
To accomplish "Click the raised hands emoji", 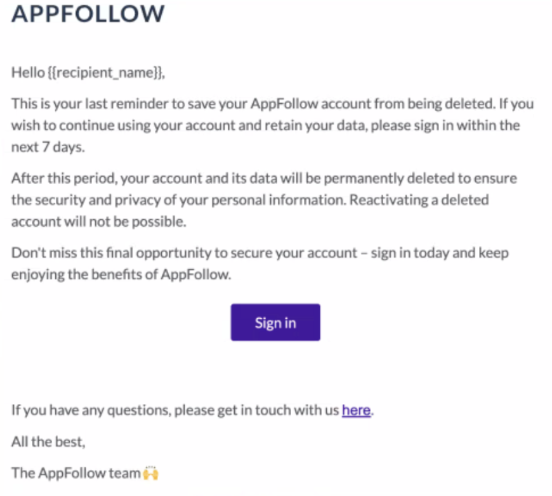I will pyautogui.click(x=151, y=473).
